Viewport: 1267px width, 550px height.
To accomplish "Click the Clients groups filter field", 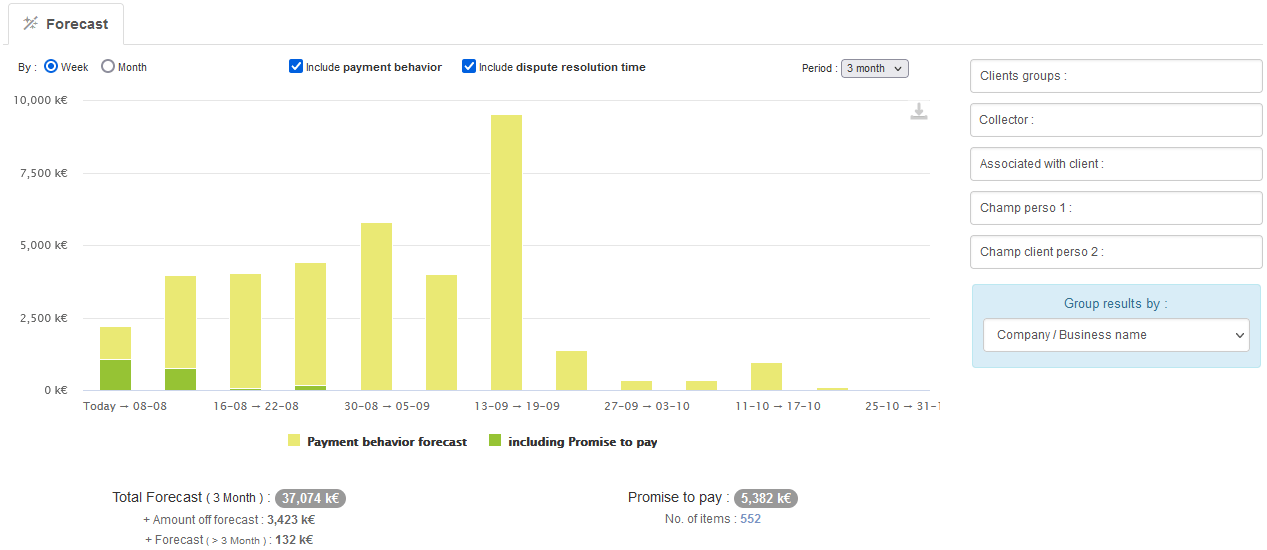I will 1115,76.
